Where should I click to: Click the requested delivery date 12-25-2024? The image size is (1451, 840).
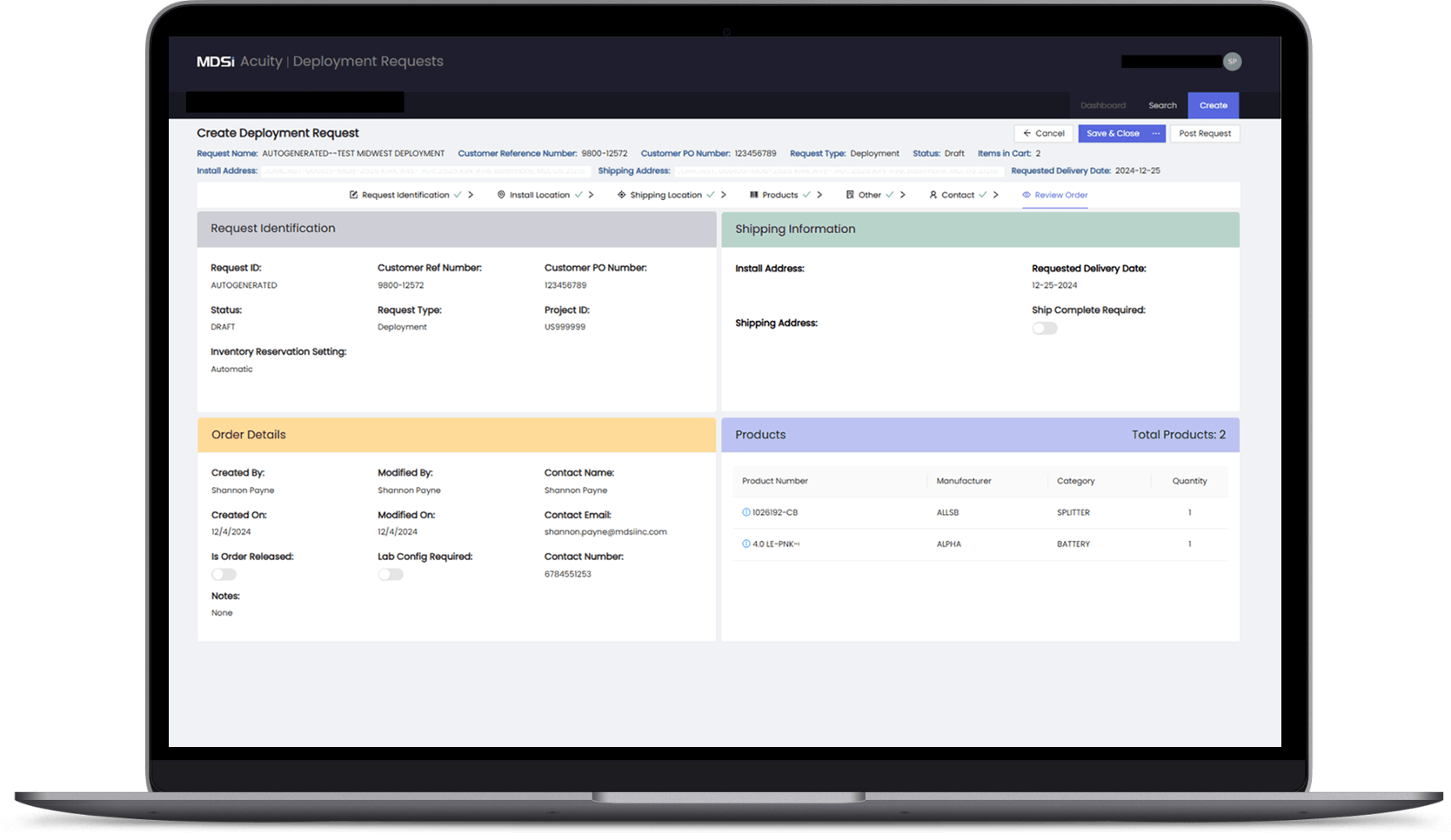[1054, 285]
